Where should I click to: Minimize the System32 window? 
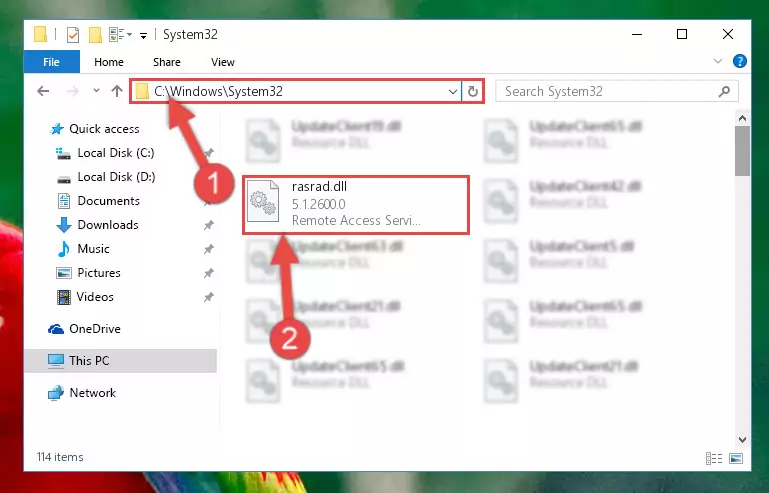[x=637, y=34]
